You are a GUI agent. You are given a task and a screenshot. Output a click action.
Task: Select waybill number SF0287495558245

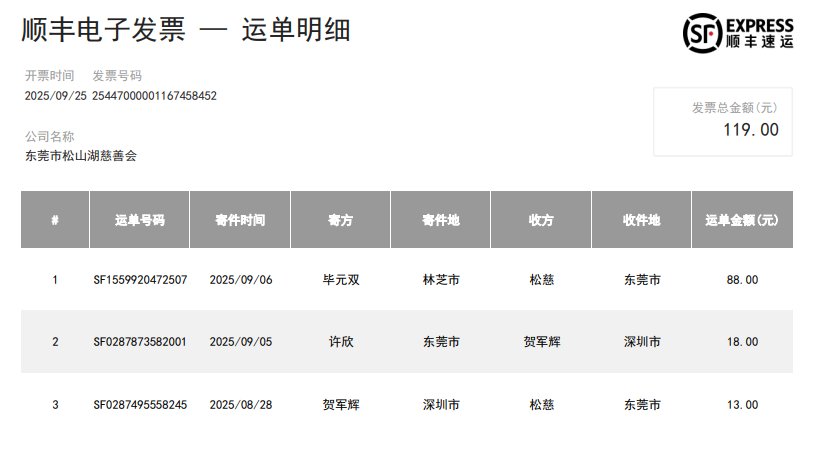pos(140,405)
